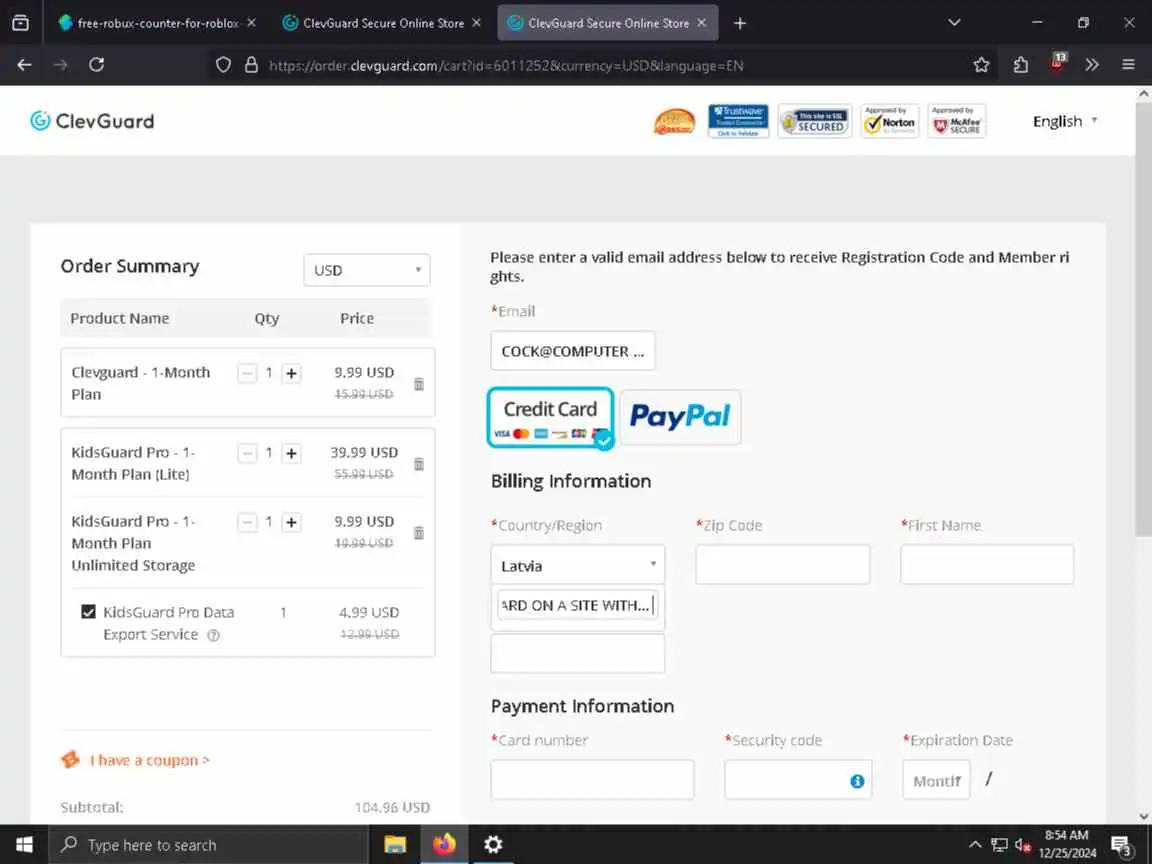This screenshot has height=864, width=1152.
Task: Delete KidsGuard Pro Unlimited Storage item
Action: click(x=419, y=533)
